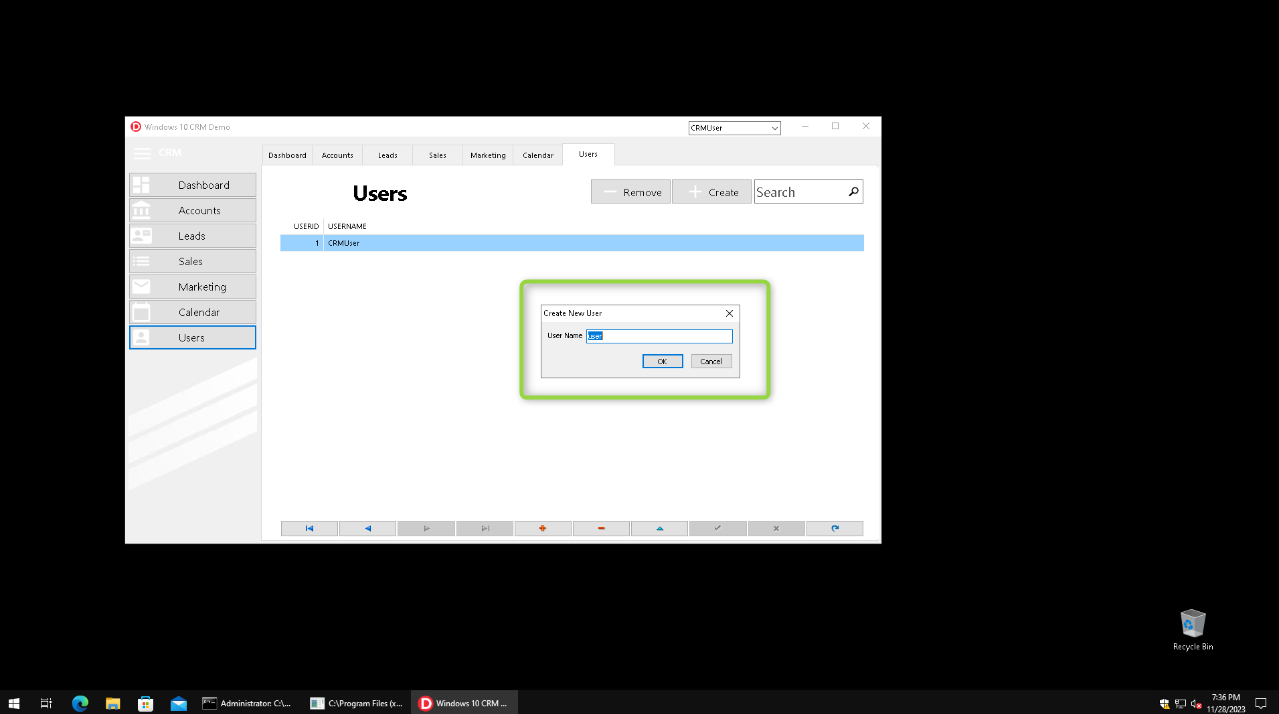Open Calendar from the sidebar

[x=192, y=312]
